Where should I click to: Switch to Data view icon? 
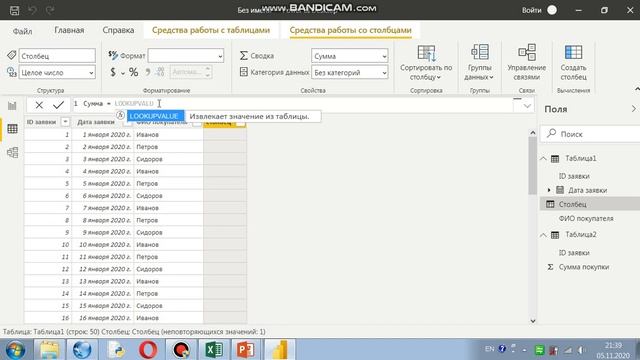tap(12, 129)
